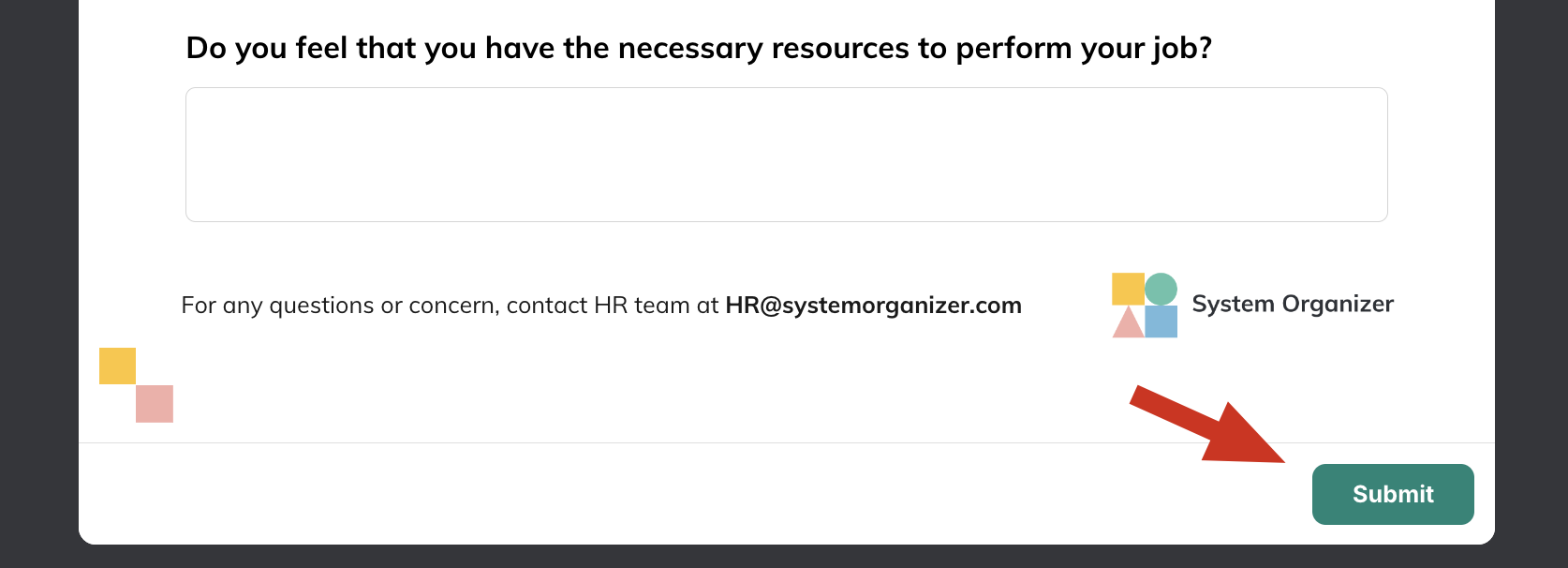Click the blue square in System Organizer logo
The image size is (1568, 568).
pos(1161,321)
